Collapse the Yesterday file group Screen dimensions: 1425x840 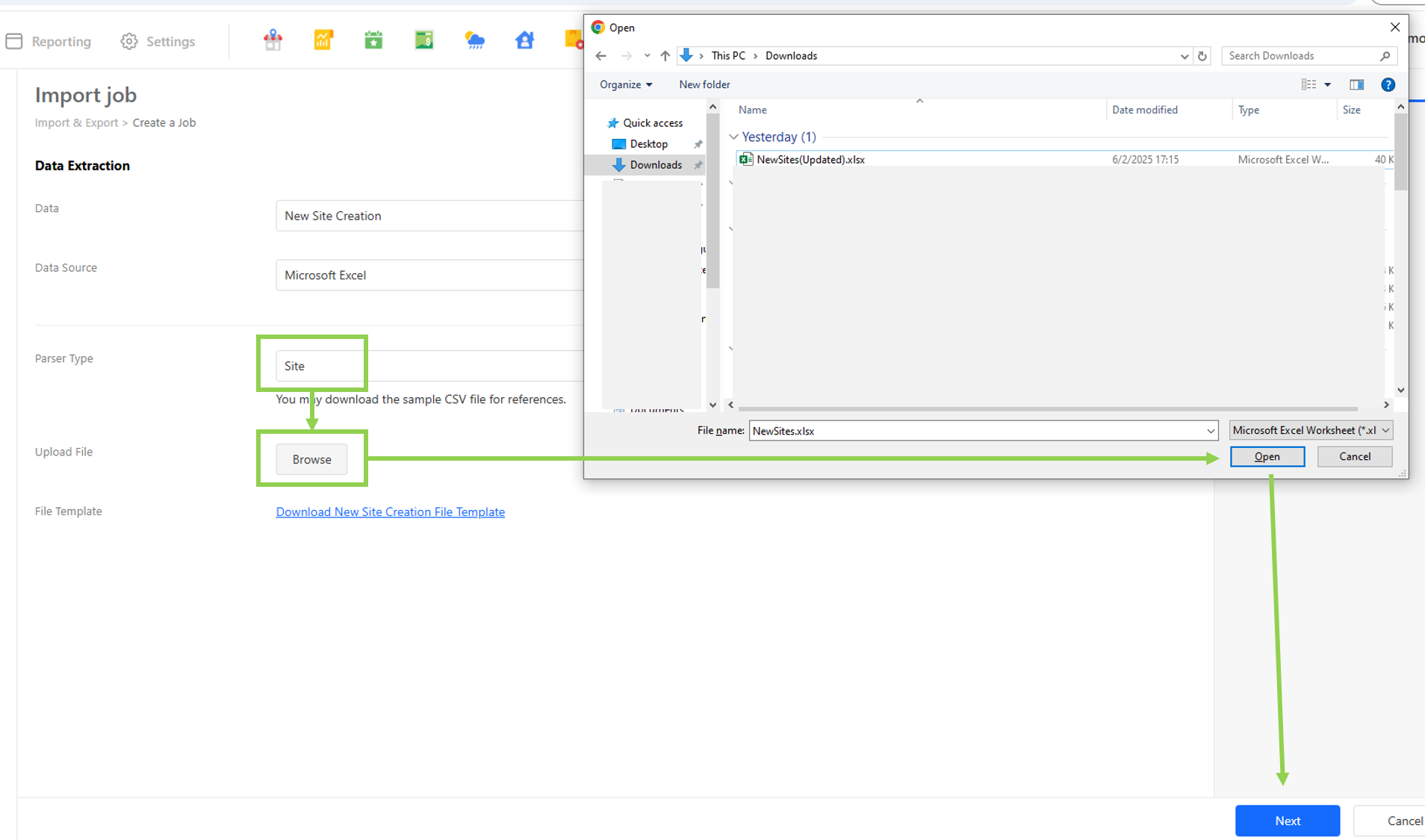733,137
